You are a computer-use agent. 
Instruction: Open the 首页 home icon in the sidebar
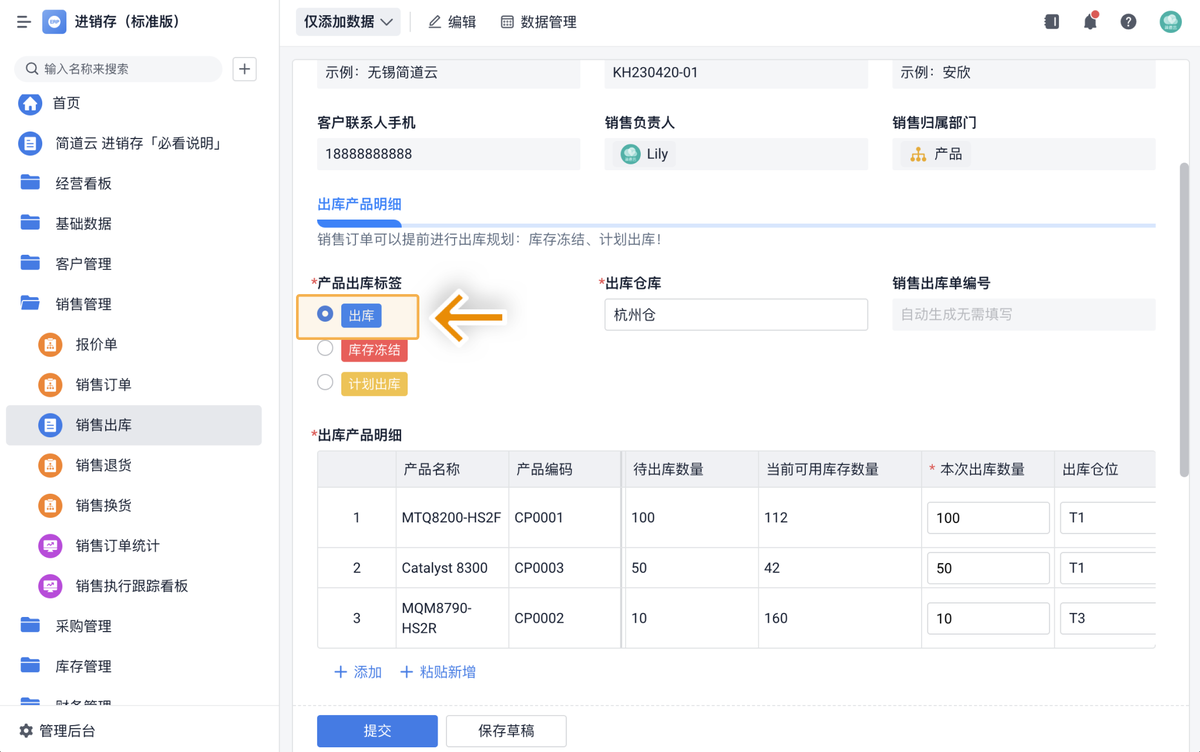pyautogui.click(x=30, y=103)
